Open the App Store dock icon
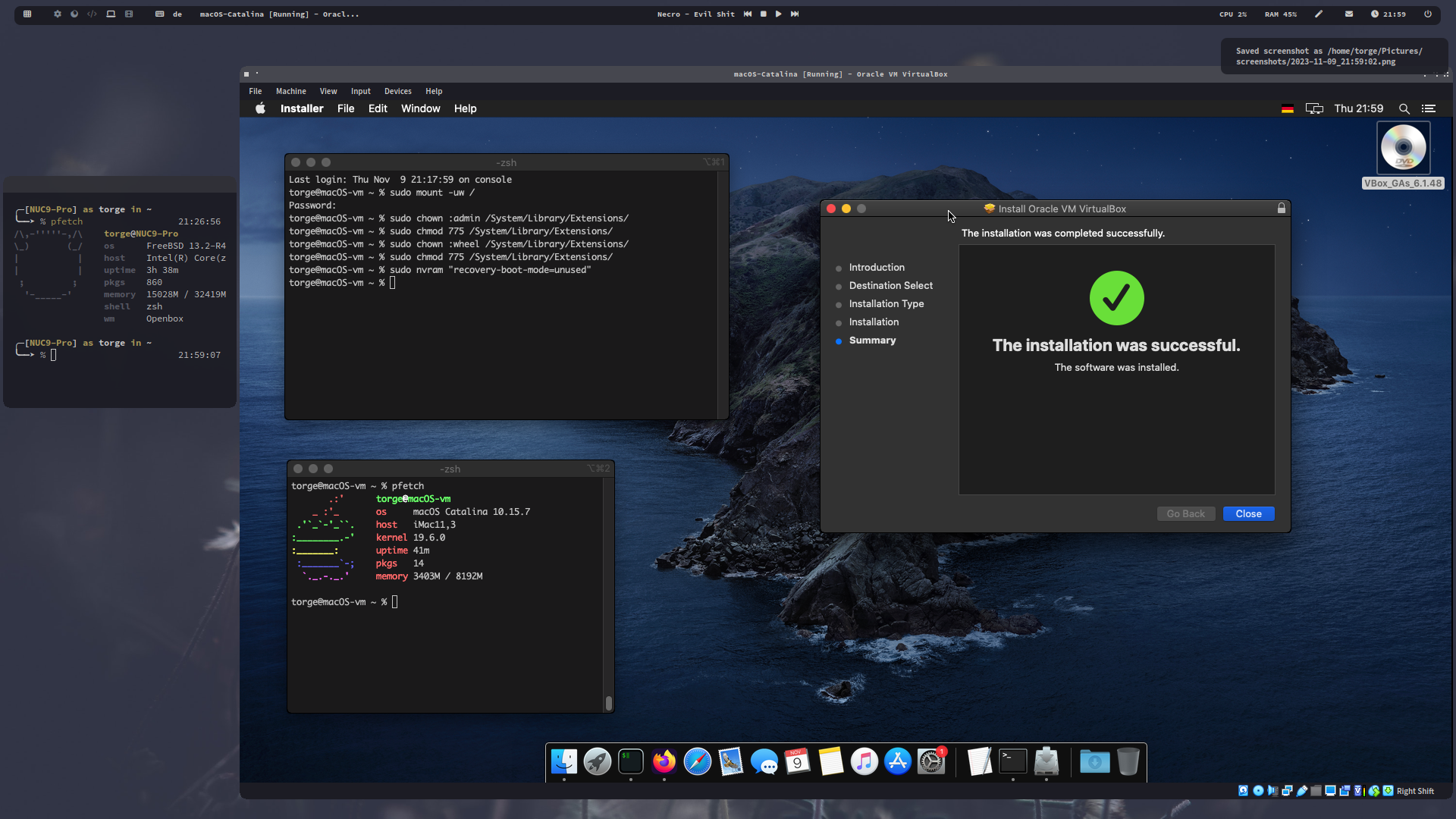 [x=898, y=761]
